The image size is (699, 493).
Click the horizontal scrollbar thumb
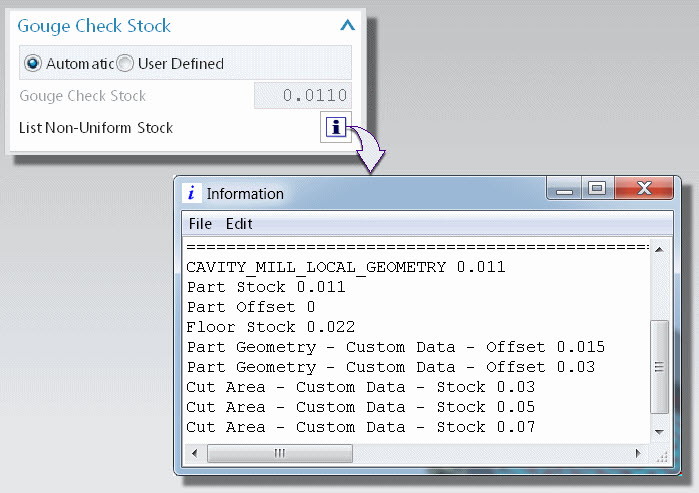pos(279,451)
